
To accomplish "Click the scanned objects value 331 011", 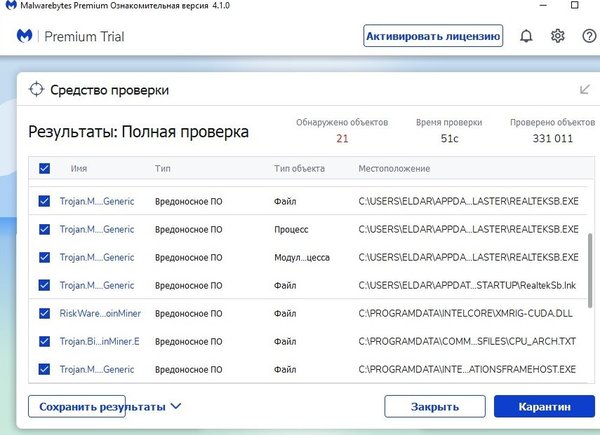I will point(553,138).
